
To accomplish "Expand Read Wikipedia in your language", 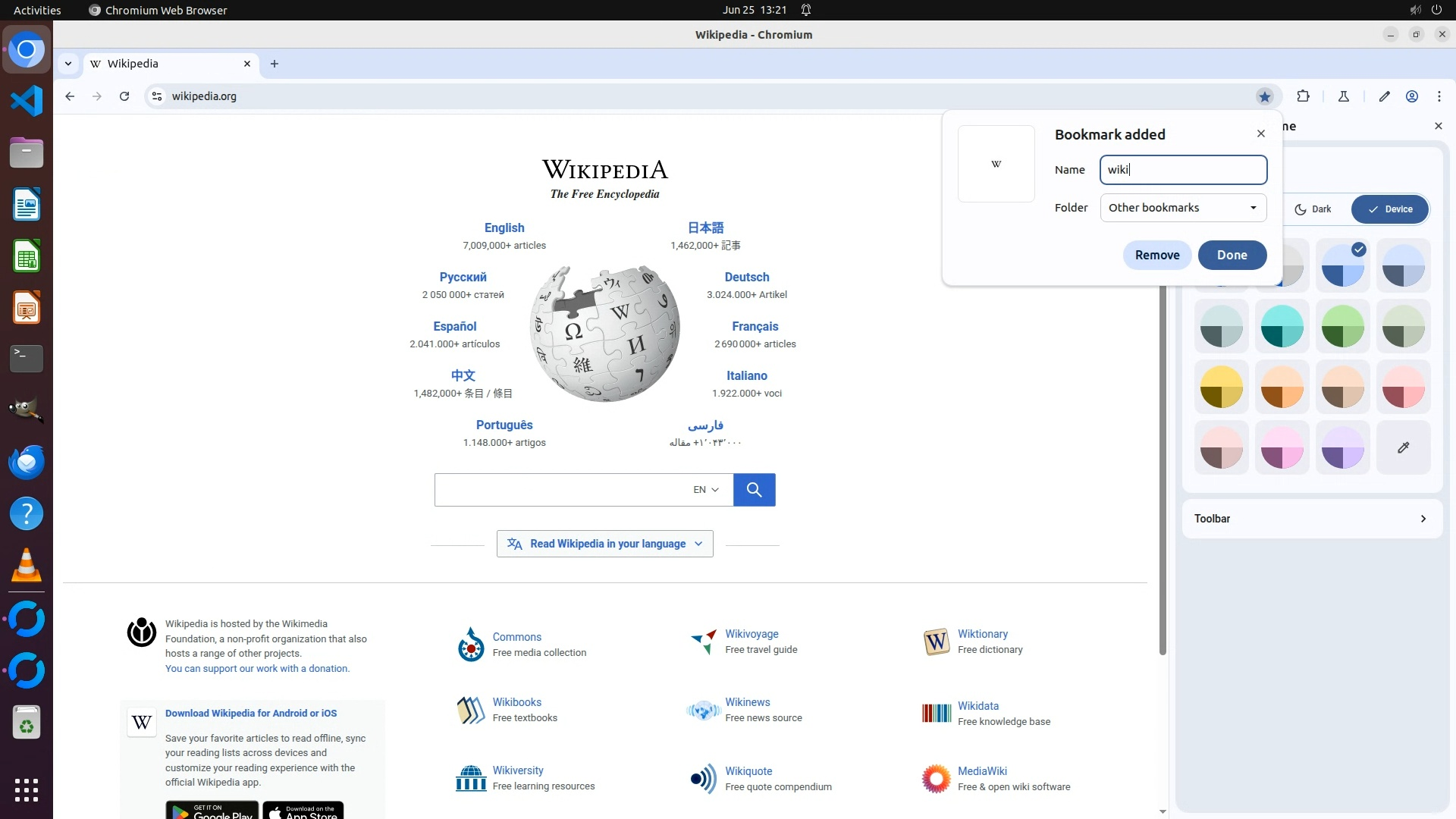I will pyautogui.click(x=604, y=544).
